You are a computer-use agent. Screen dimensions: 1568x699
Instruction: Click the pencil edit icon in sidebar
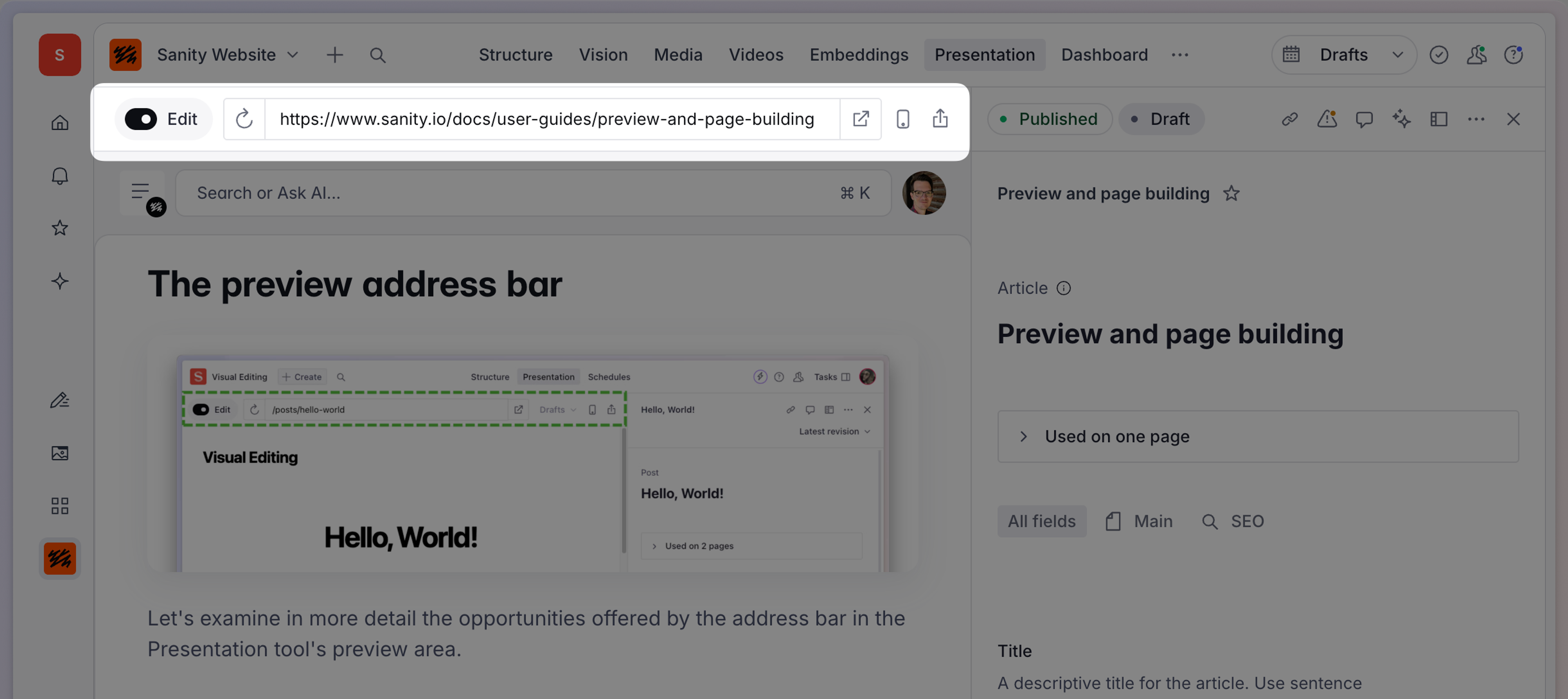click(60, 400)
